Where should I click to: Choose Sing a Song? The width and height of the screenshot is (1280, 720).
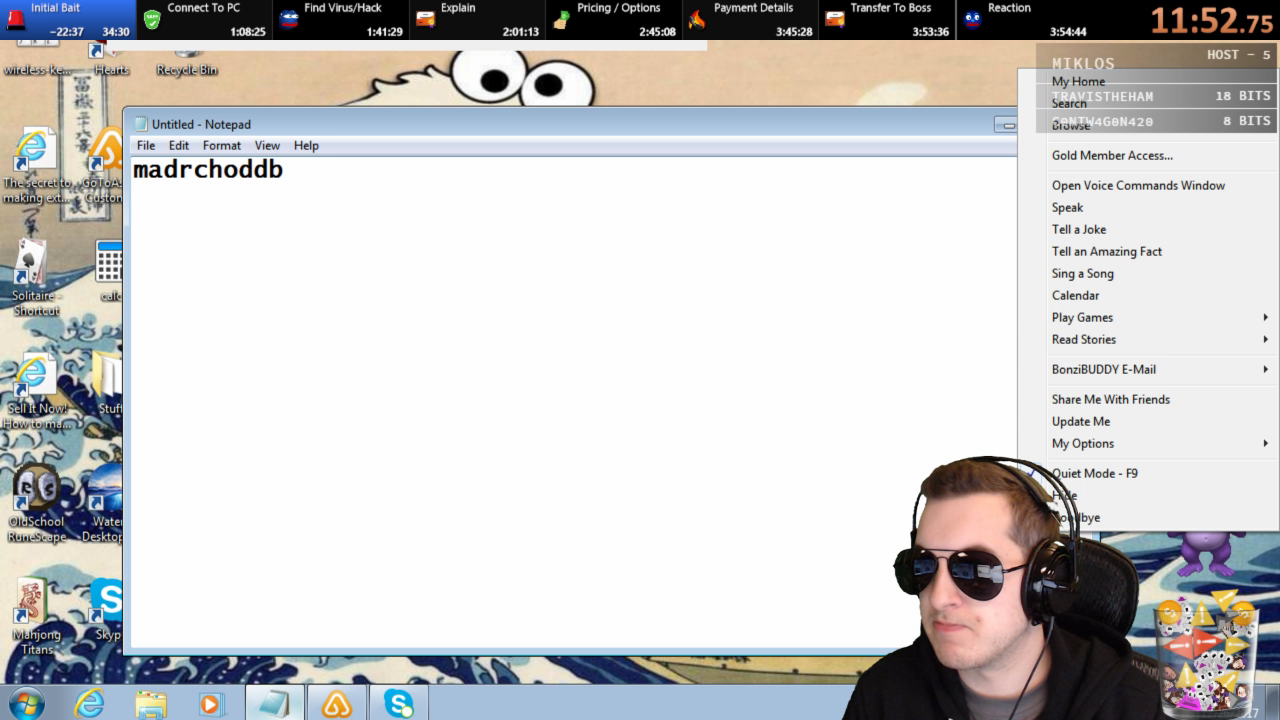pos(1083,273)
